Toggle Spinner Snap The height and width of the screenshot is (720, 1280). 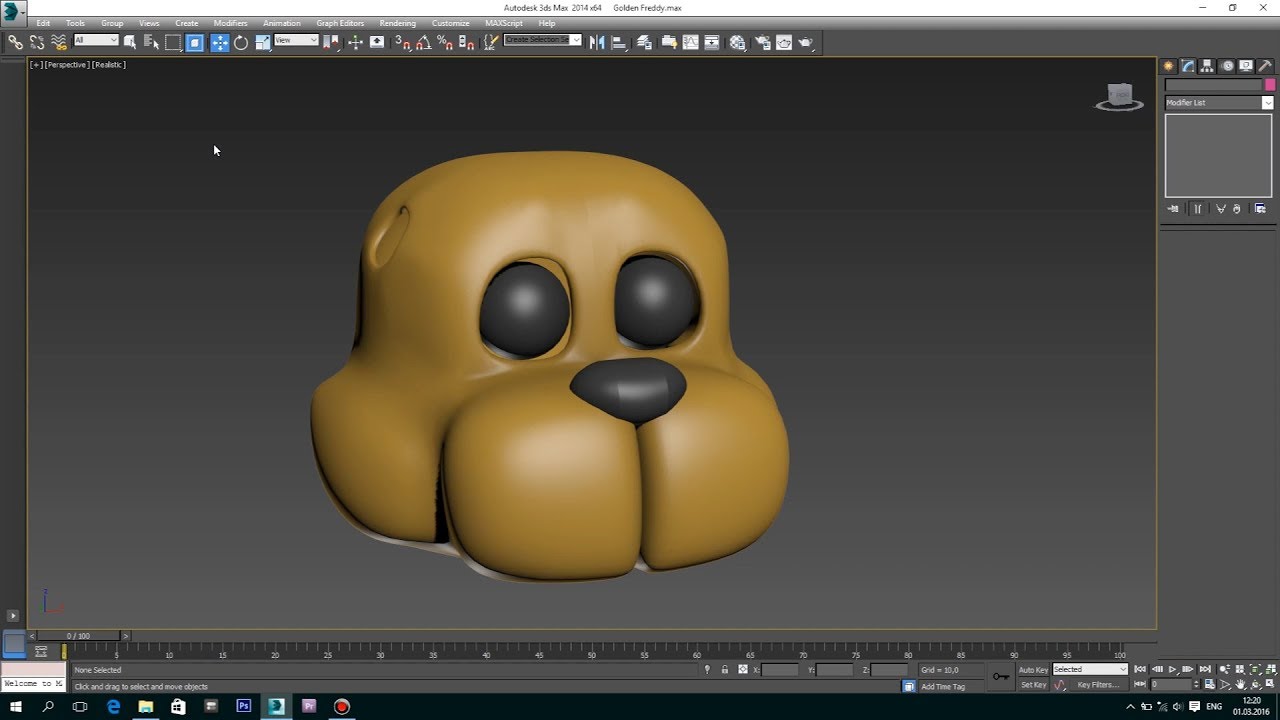(465, 42)
